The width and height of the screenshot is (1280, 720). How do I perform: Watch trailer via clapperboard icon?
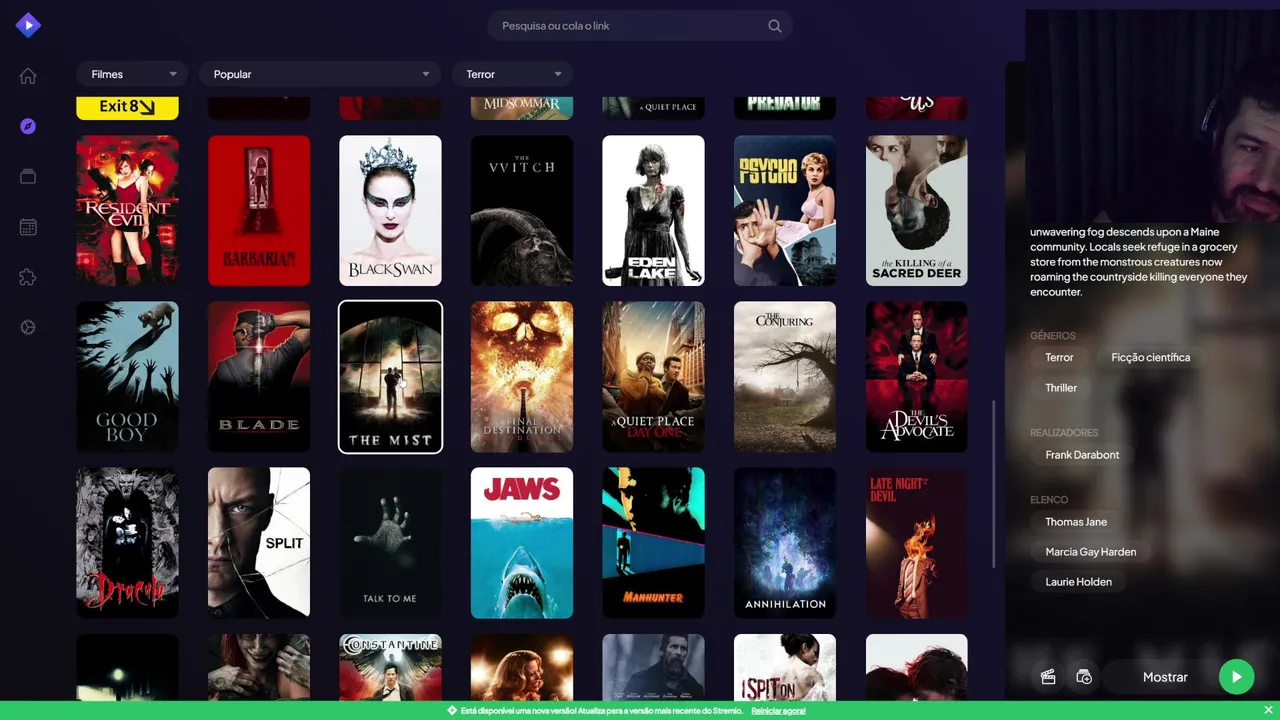coord(1048,677)
